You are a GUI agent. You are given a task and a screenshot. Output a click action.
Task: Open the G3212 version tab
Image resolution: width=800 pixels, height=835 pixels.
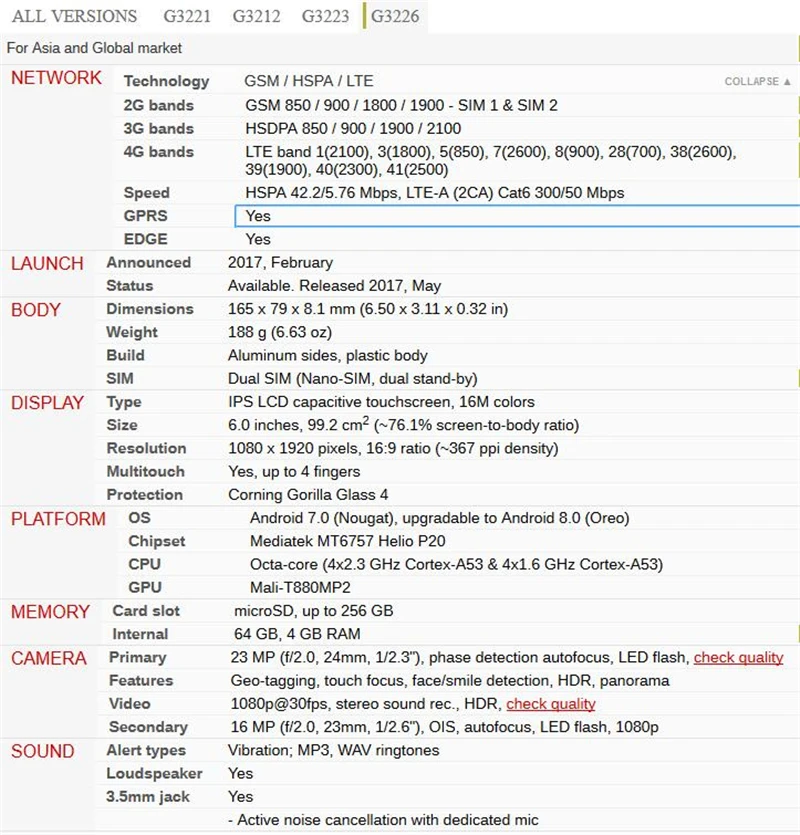pyautogui.click(x=256, y=16)
